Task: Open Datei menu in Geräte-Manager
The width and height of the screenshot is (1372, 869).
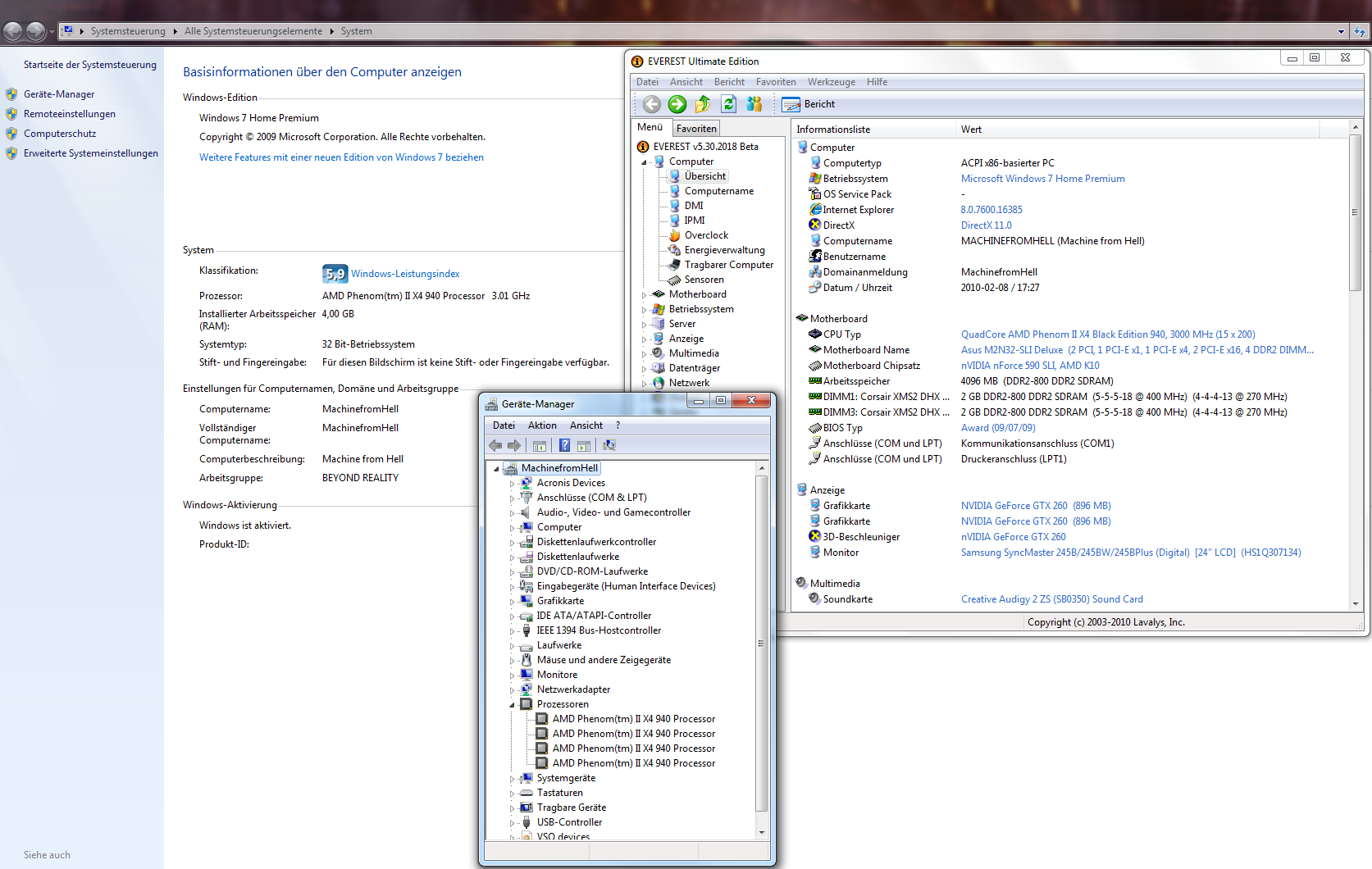Action: coord(504,425)
